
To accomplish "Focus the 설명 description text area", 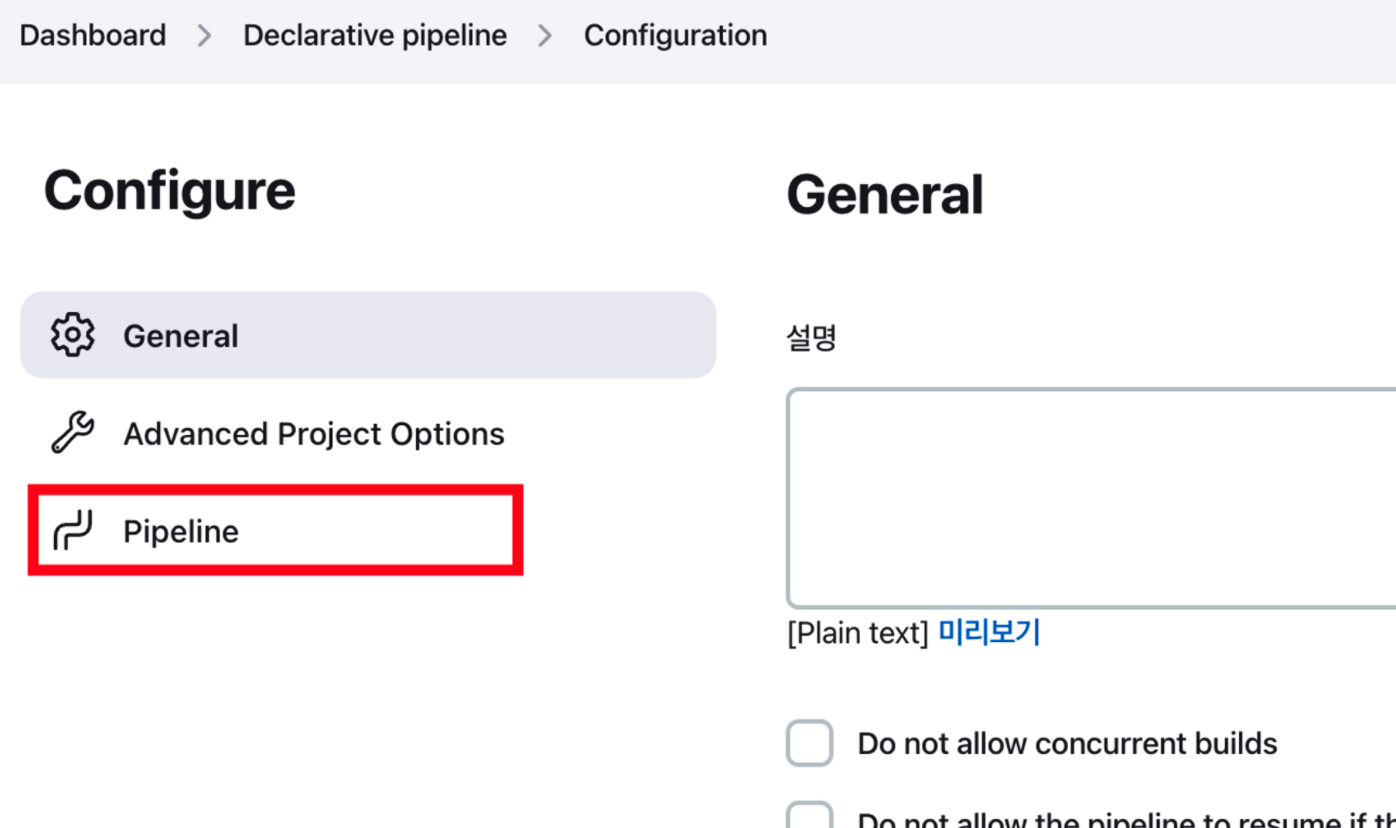I will click(x=1091, y=498).
